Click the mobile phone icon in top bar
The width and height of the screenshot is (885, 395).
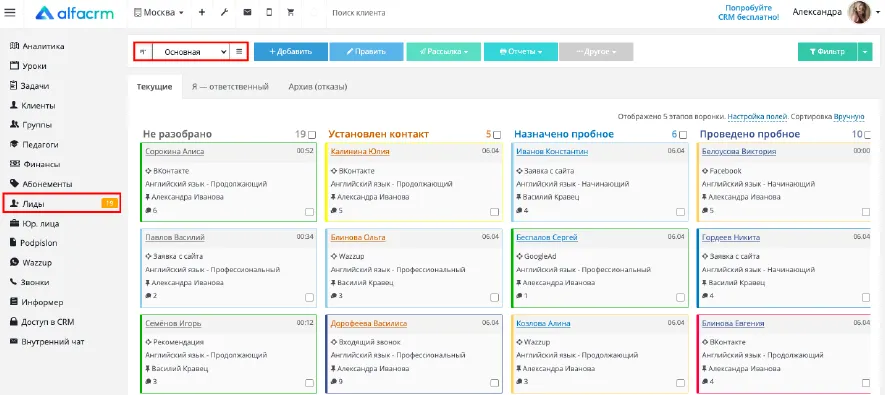(x=269, y=12)
